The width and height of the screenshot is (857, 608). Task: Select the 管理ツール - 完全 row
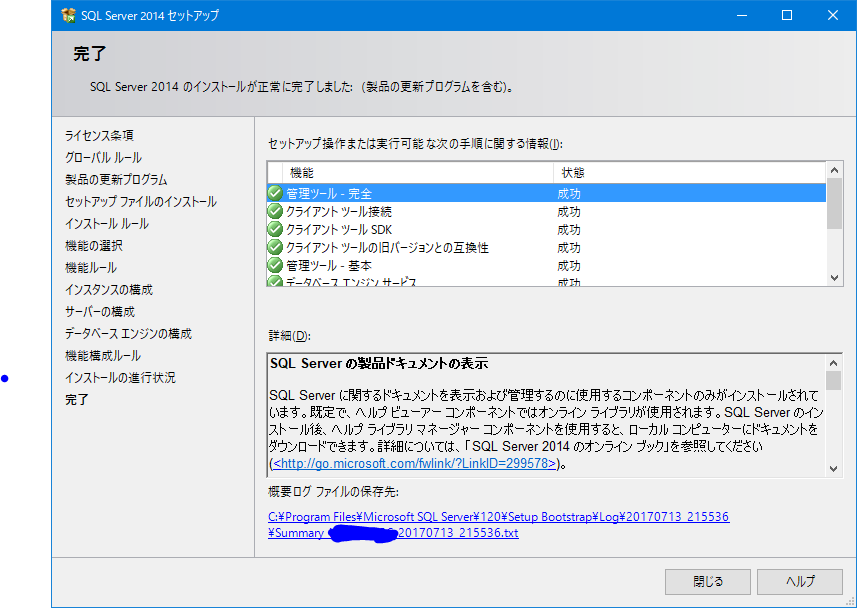[x=547, y=193]
